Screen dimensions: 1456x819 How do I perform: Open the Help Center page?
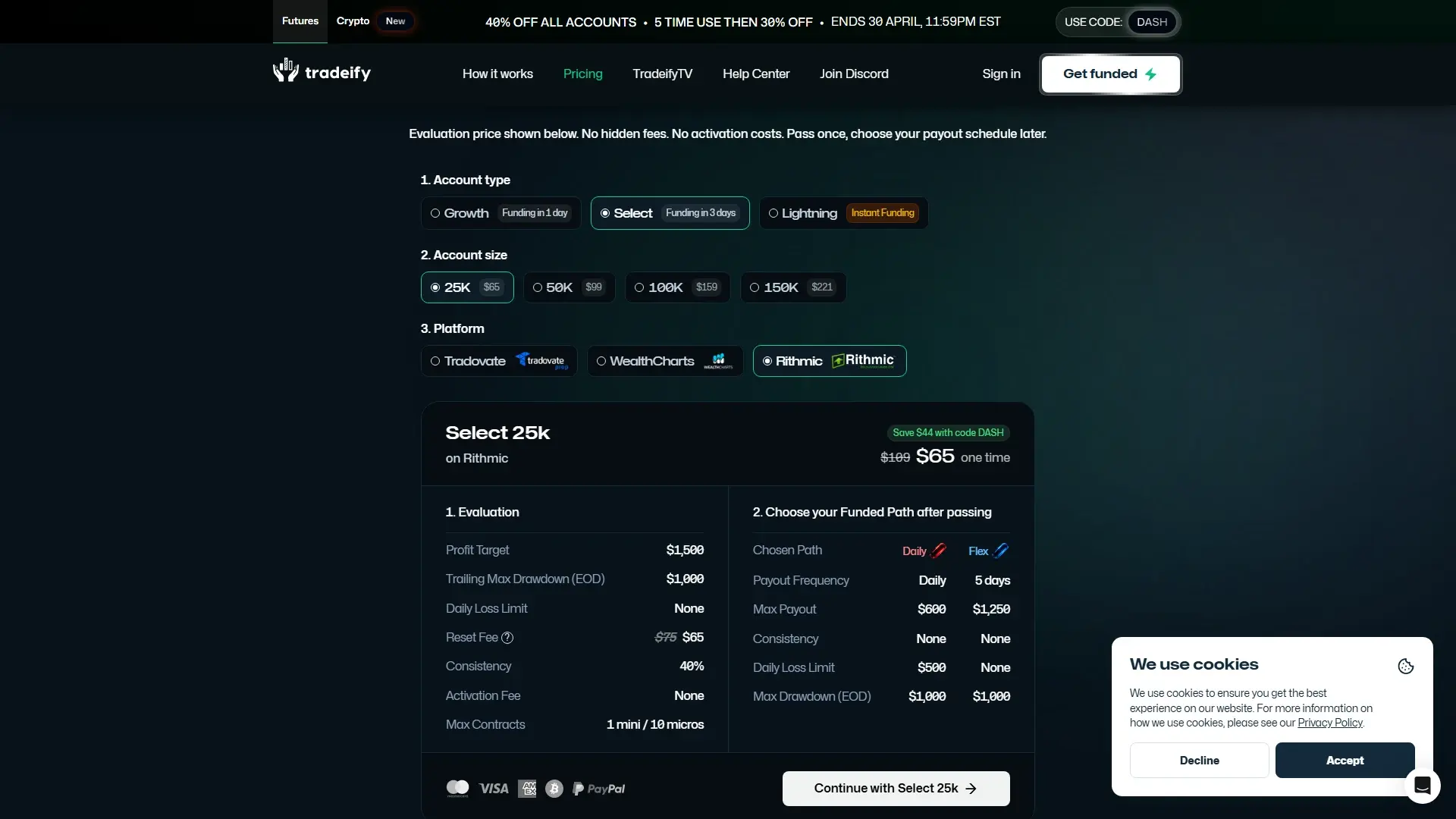[x=755, y=74]
